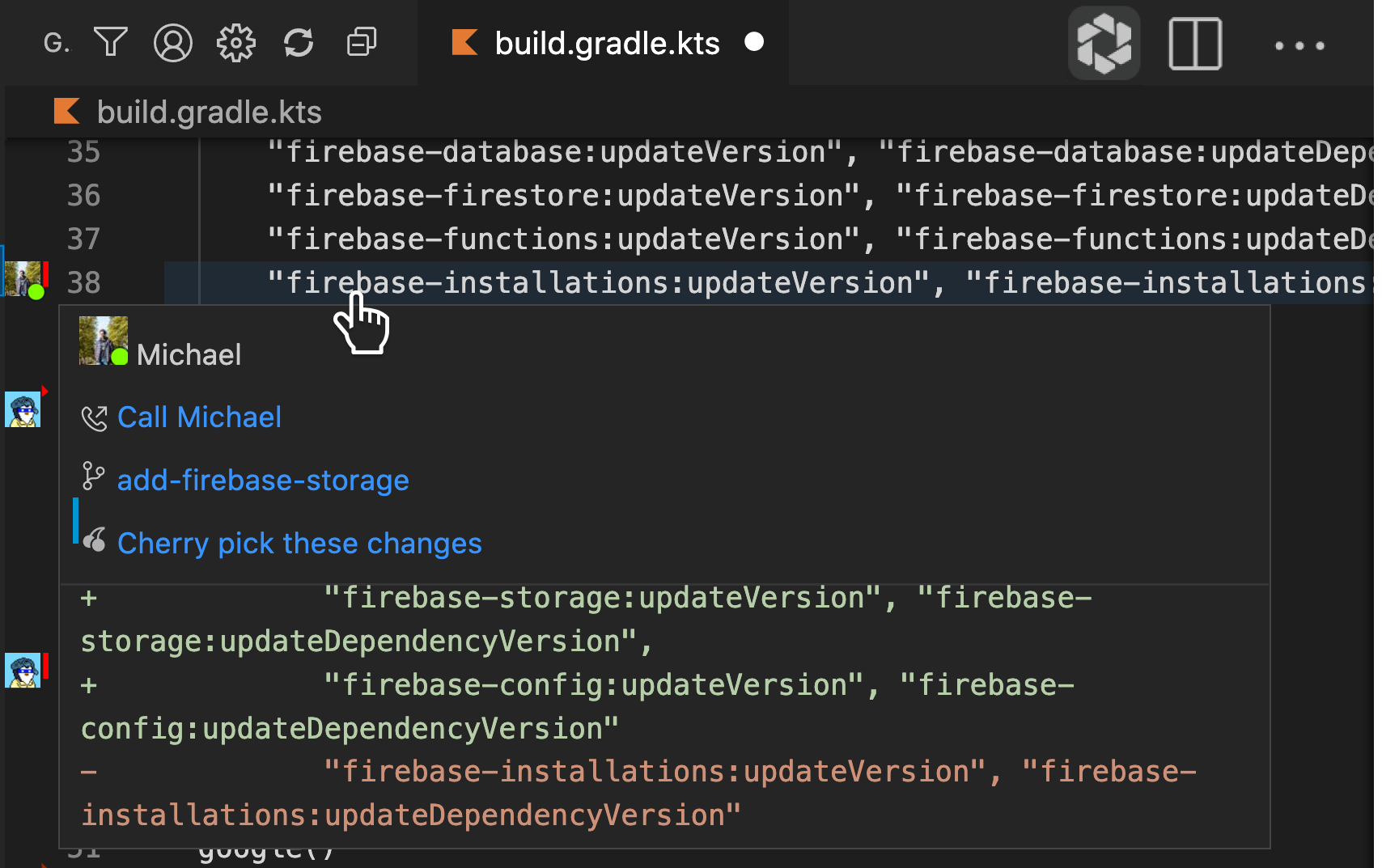Click the refresh sync icon

coord(299,42)
